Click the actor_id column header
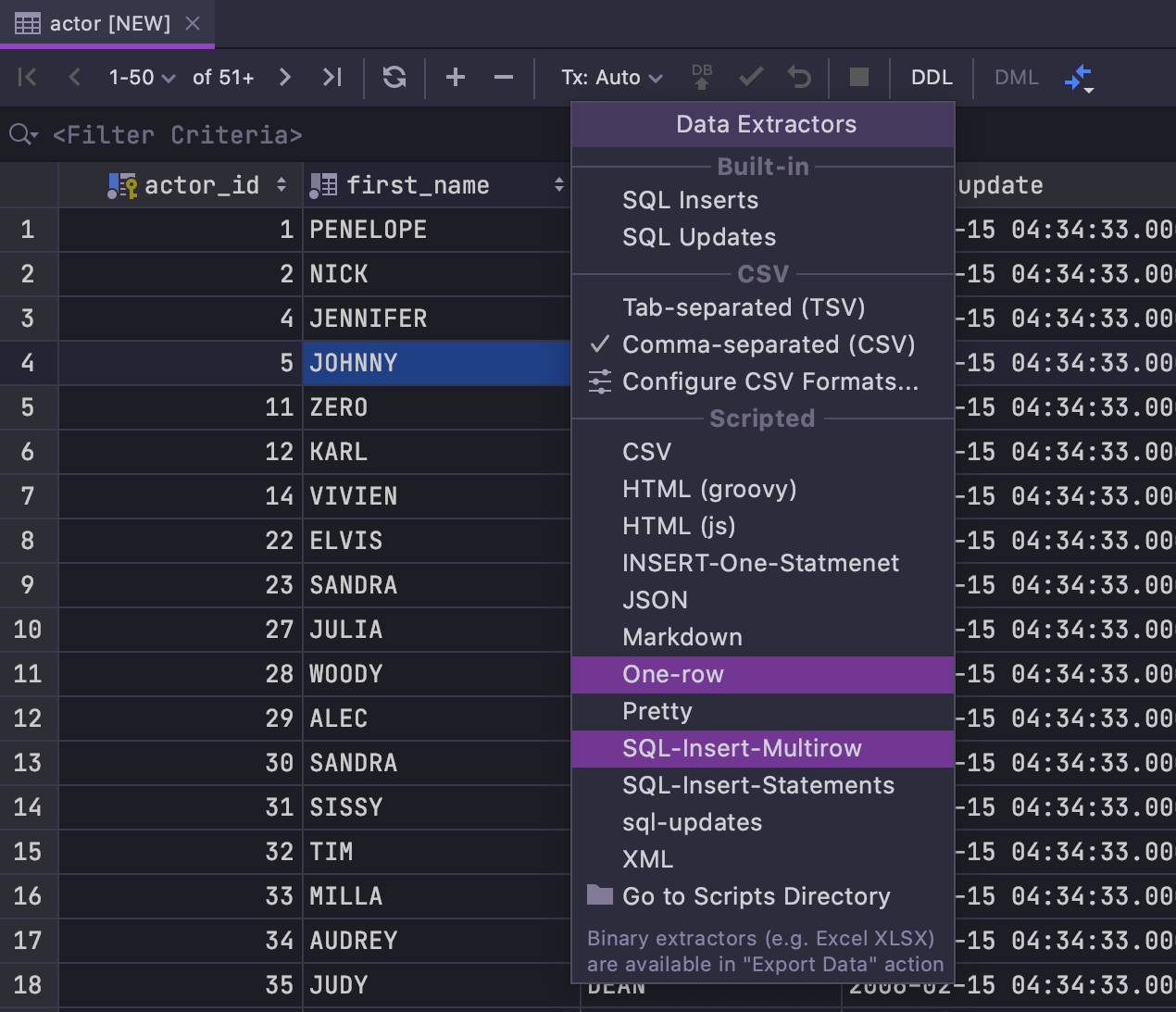The image size is (1176, 1012). point(181,185)
